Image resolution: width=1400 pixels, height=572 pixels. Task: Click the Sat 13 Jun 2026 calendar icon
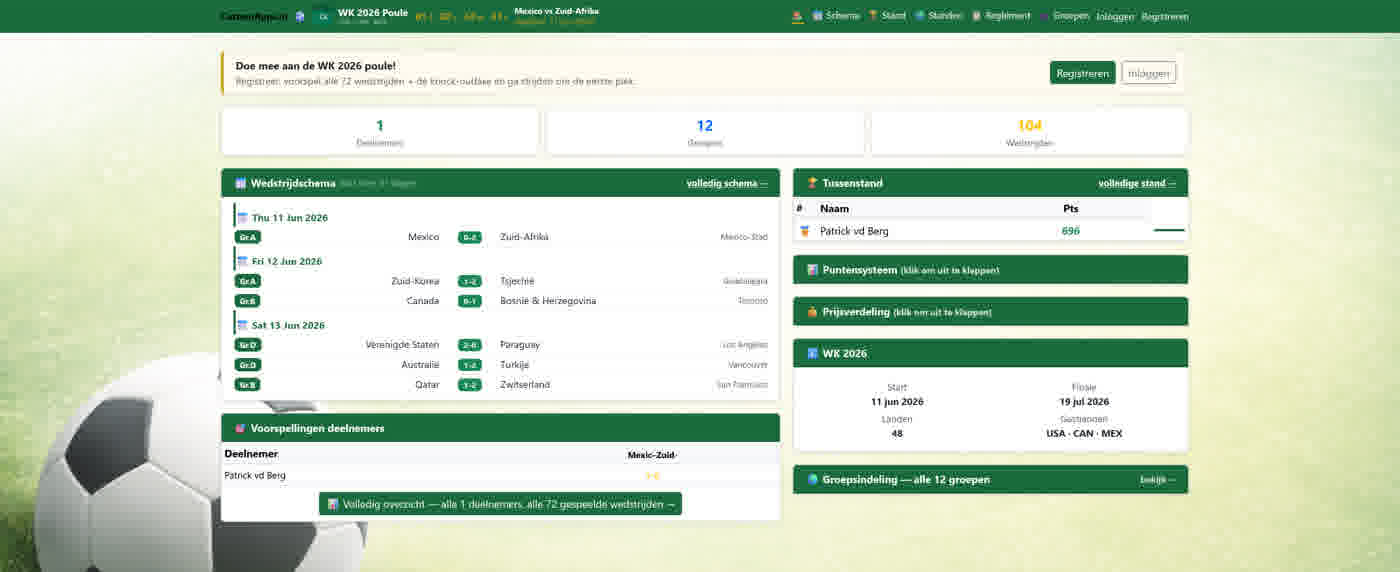pos(242,325)
